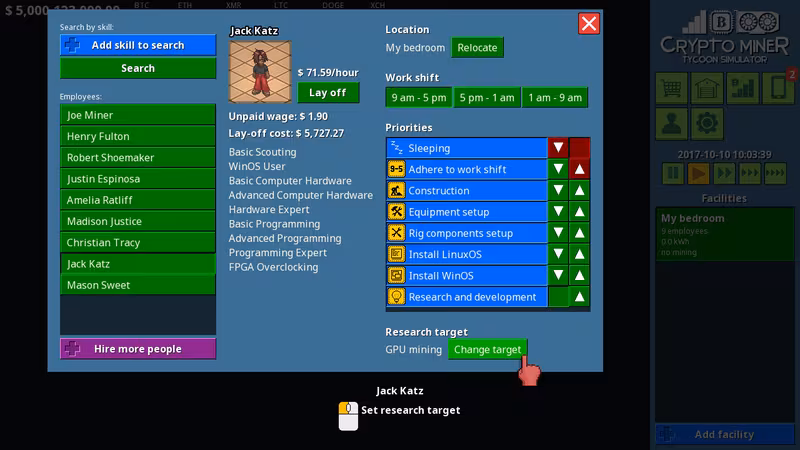Move Construction priority up
800x450 pixels.
[580, 190]
